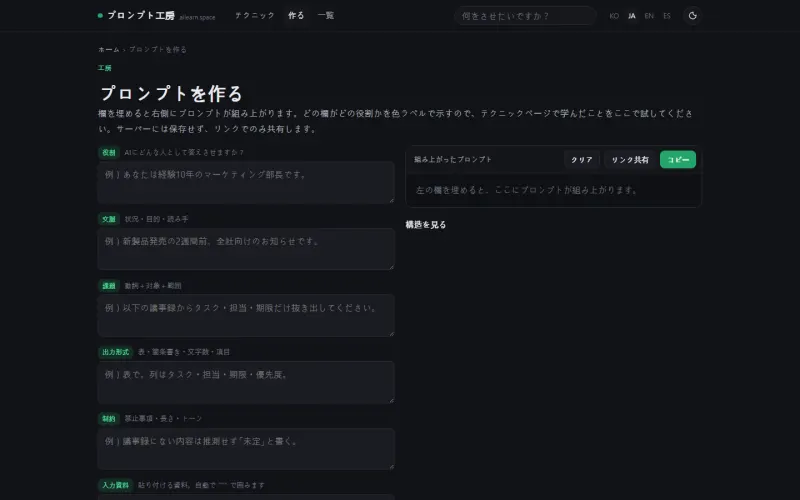Click the クリア button
Screen dimensions: 800x500
(582, 160)
